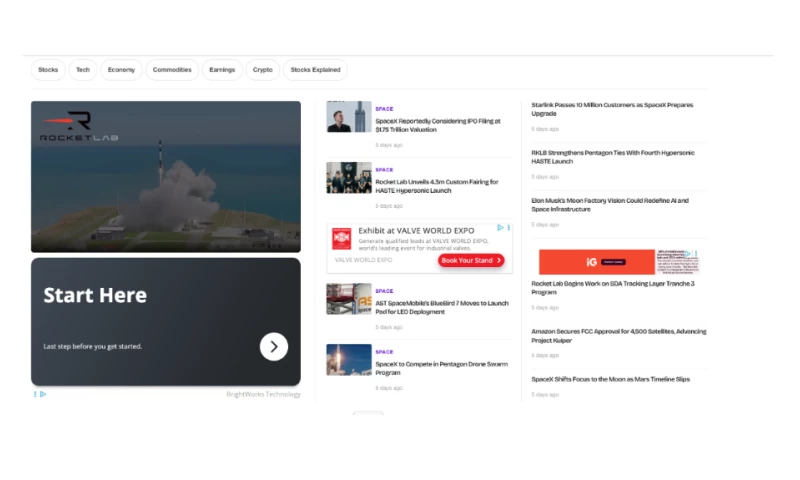This screenshot has width=800, height=480.
Task: Open the Elon Musk SpaceX IPO thumbnail
Action: (349, 116)
